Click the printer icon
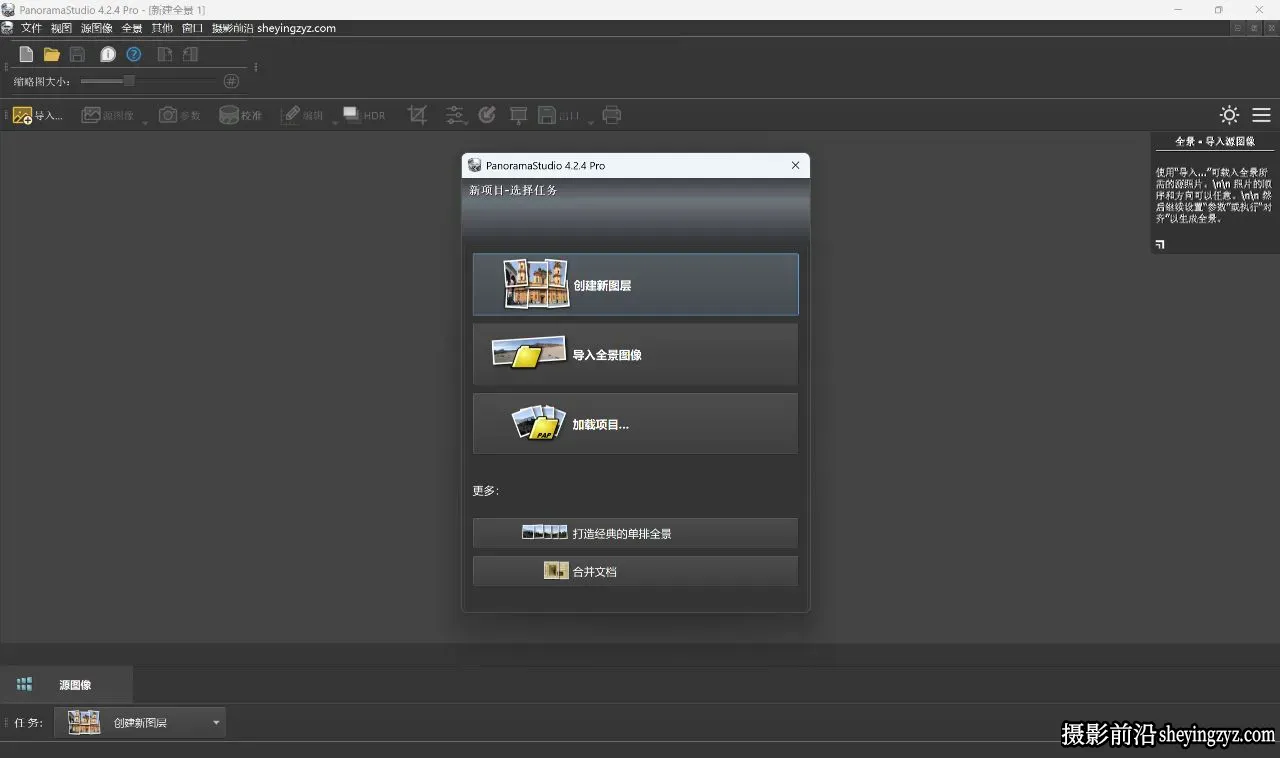The image size is (1280, 758). point(612,115)
